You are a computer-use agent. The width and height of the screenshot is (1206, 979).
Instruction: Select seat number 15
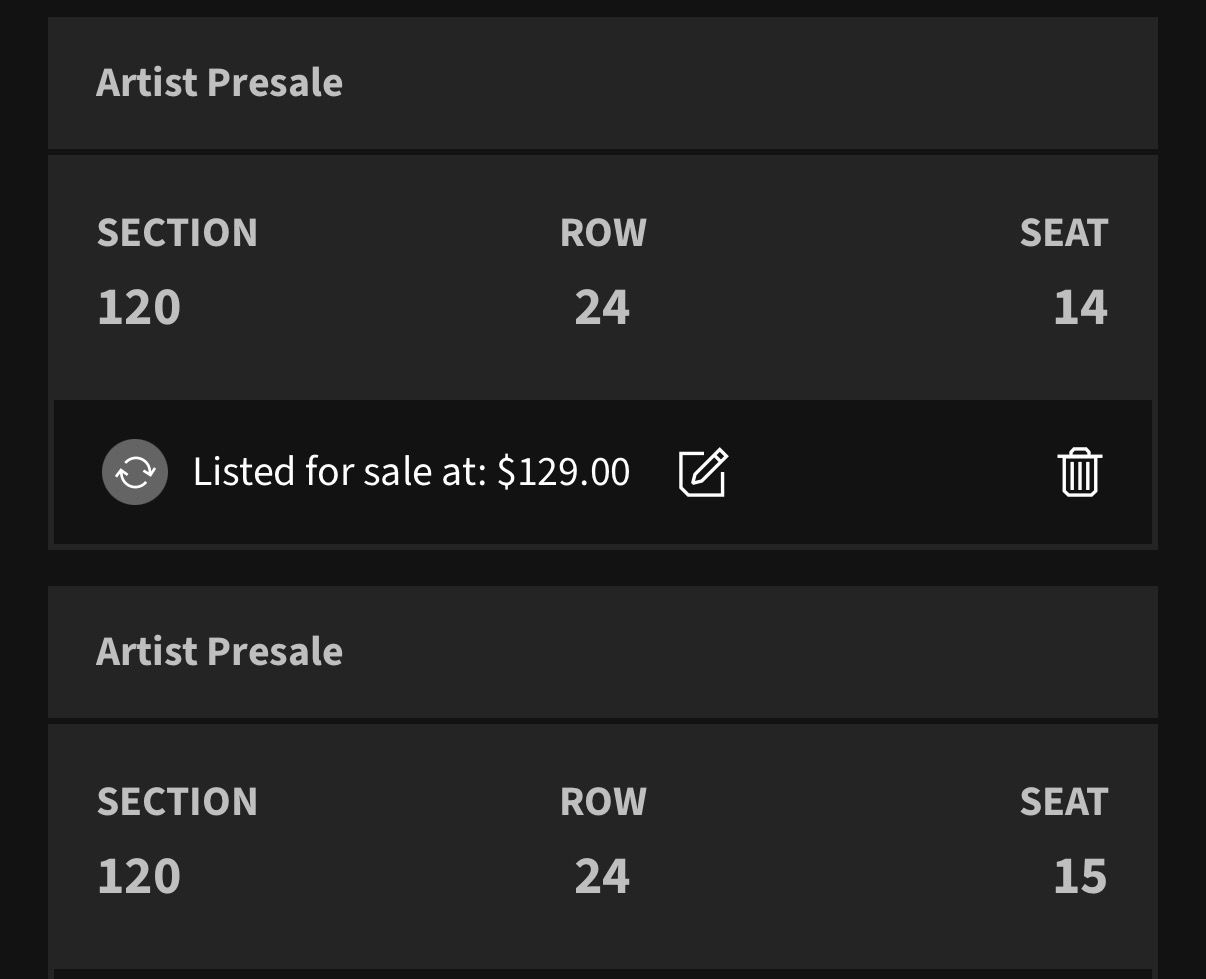tap(1081, 876)
